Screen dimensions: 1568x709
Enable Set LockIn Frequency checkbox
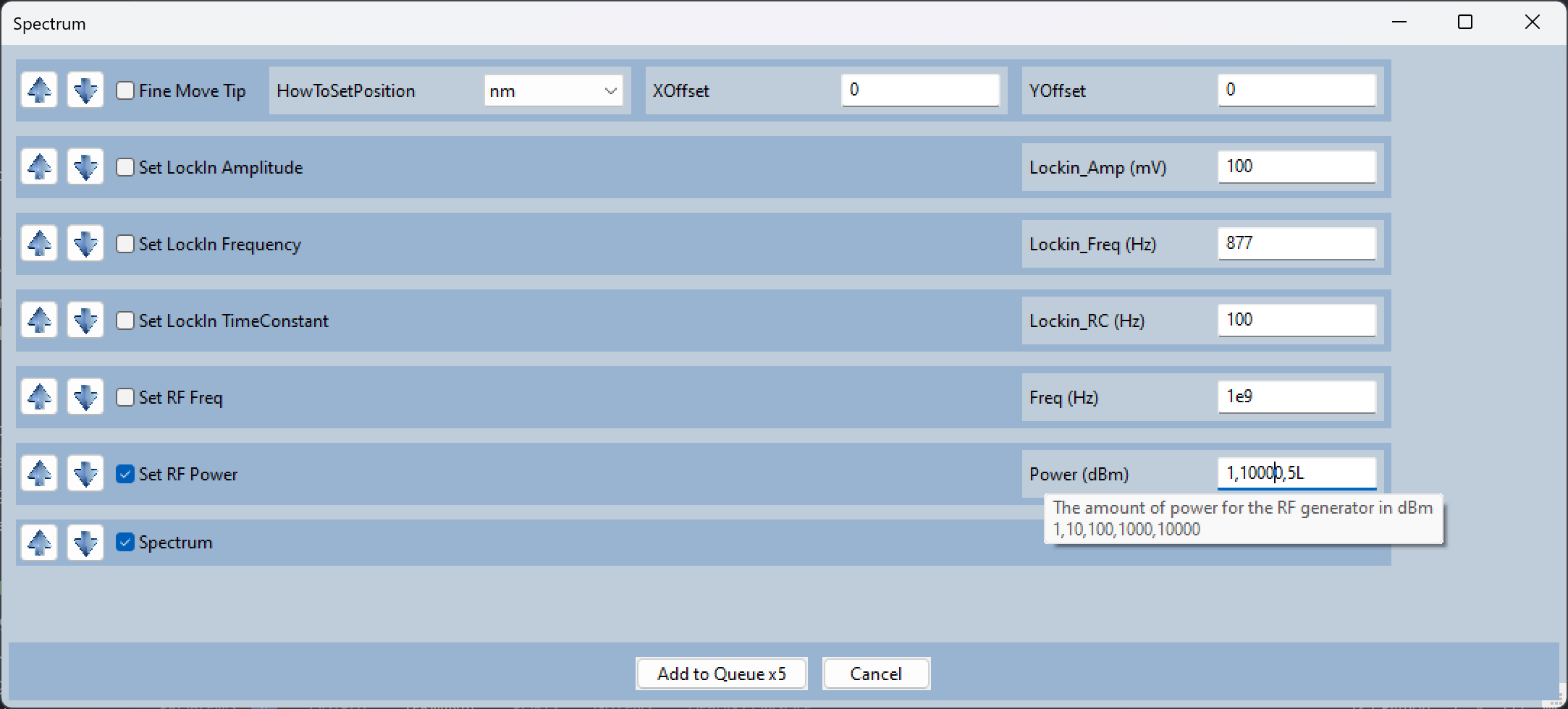[125, 244]
